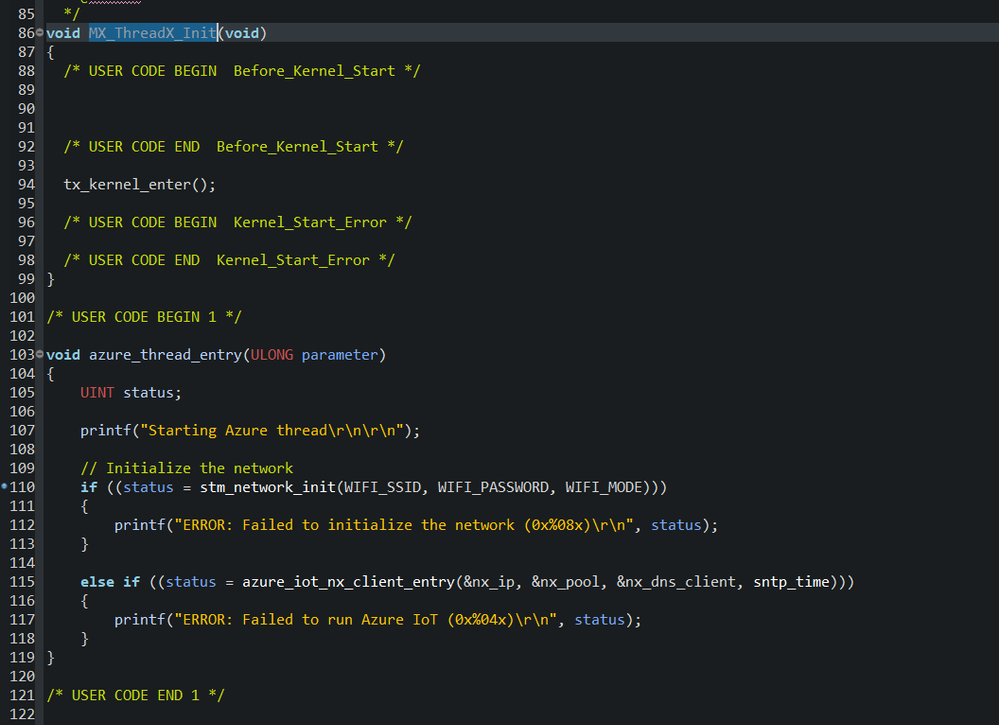This screenshot has width=999, height=725.
Task: Select the highlighted MX_ThreadX_Init function name
Action: 153,33
